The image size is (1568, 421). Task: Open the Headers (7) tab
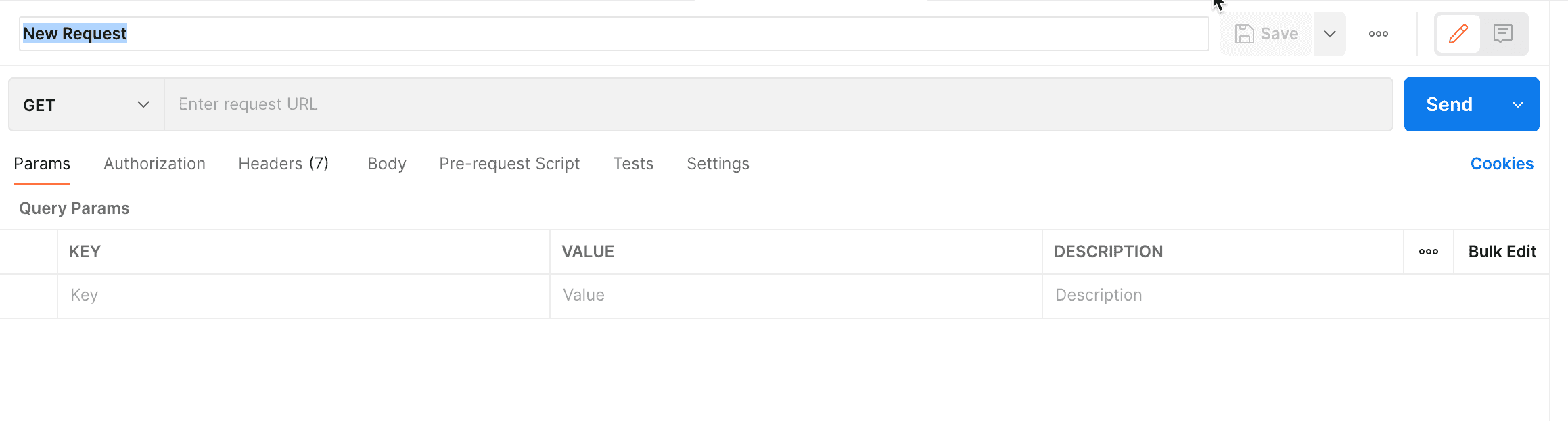283,164
